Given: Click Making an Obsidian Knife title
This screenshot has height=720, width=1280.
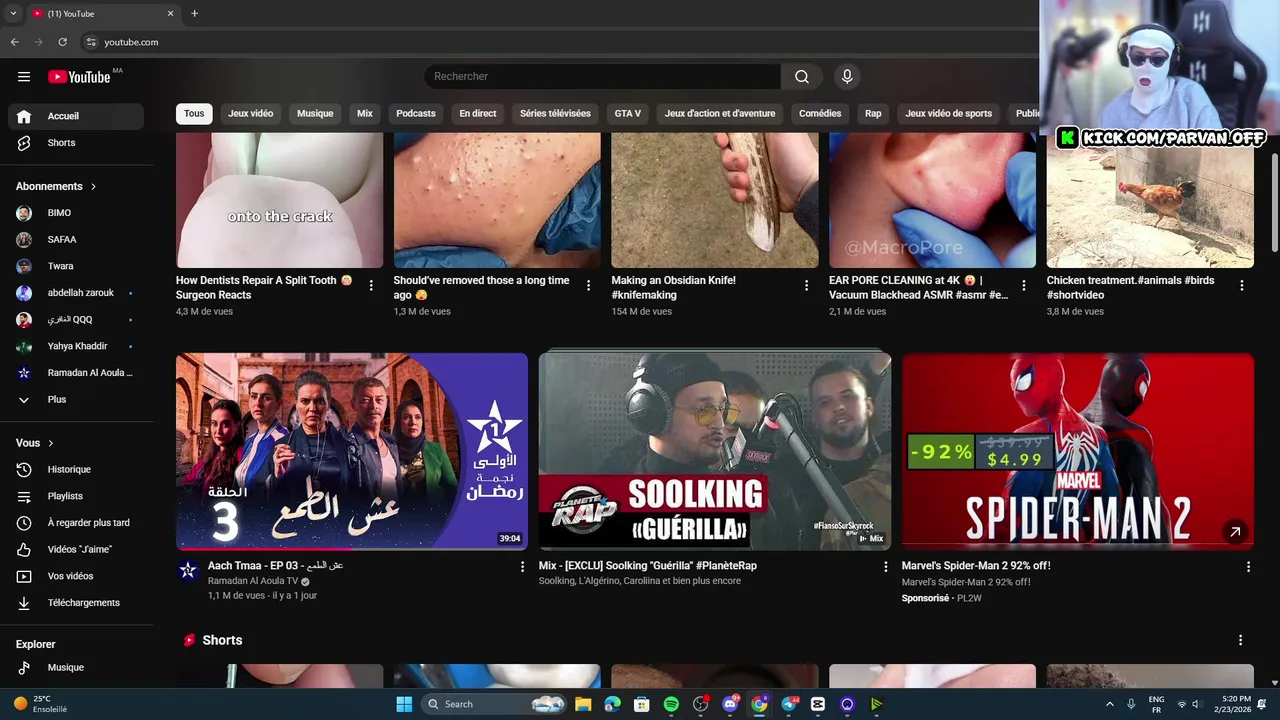Looking at the screenshot, I should 674,288.
